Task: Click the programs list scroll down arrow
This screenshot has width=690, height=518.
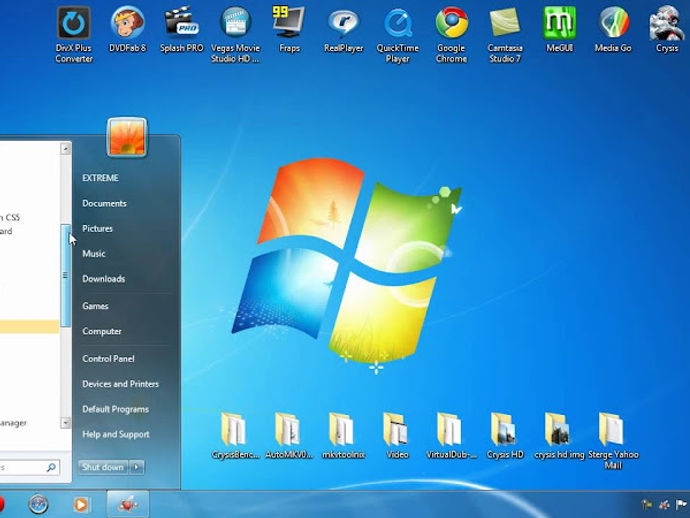Action: [x=66, y=422]
